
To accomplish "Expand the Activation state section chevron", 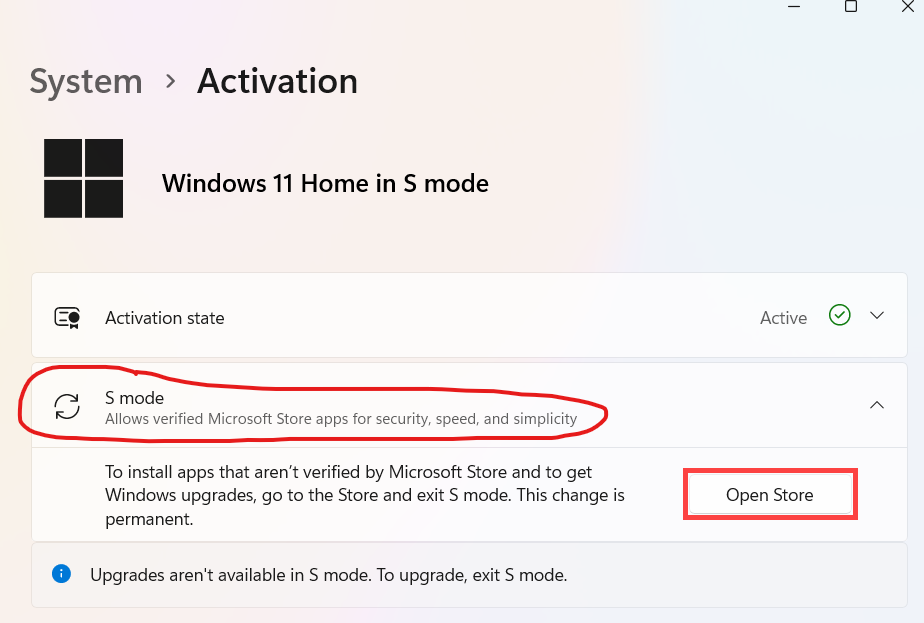I will [x=877, y=316].
